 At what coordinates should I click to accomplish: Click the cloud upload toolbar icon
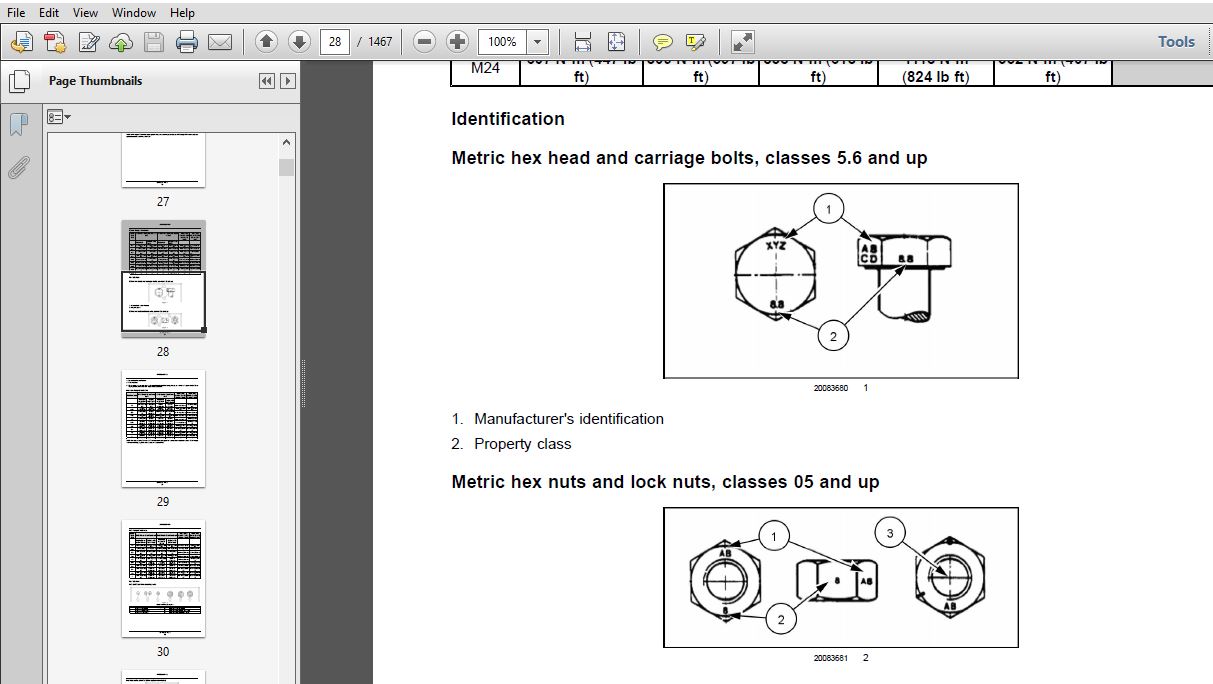pyautogui.click(x=121, y=42)
